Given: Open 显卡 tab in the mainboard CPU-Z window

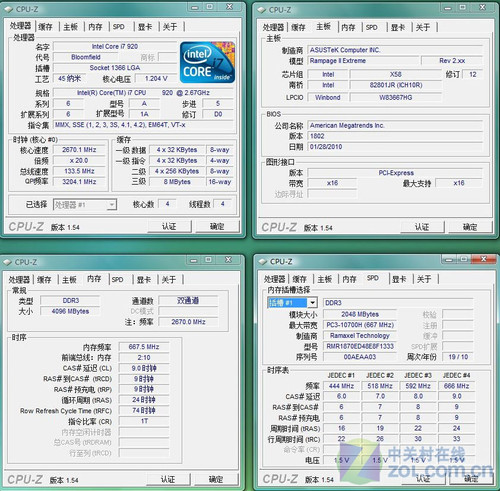Looking at the screenshot, I should 398,27.
